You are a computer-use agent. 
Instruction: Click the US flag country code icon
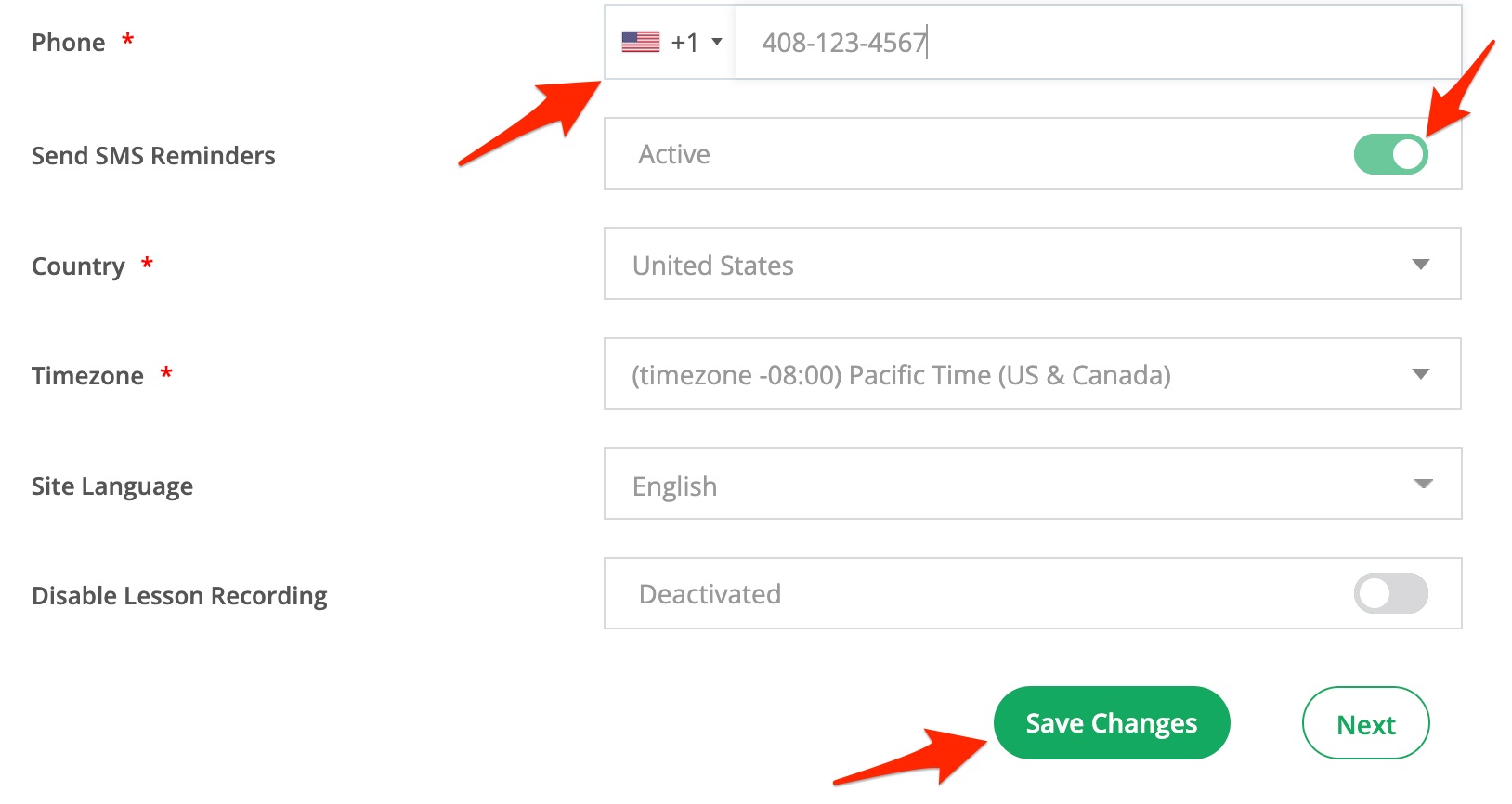click(640, 42)
